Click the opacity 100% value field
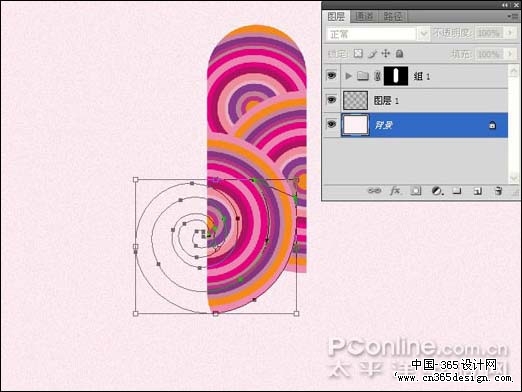 [489, 33]
